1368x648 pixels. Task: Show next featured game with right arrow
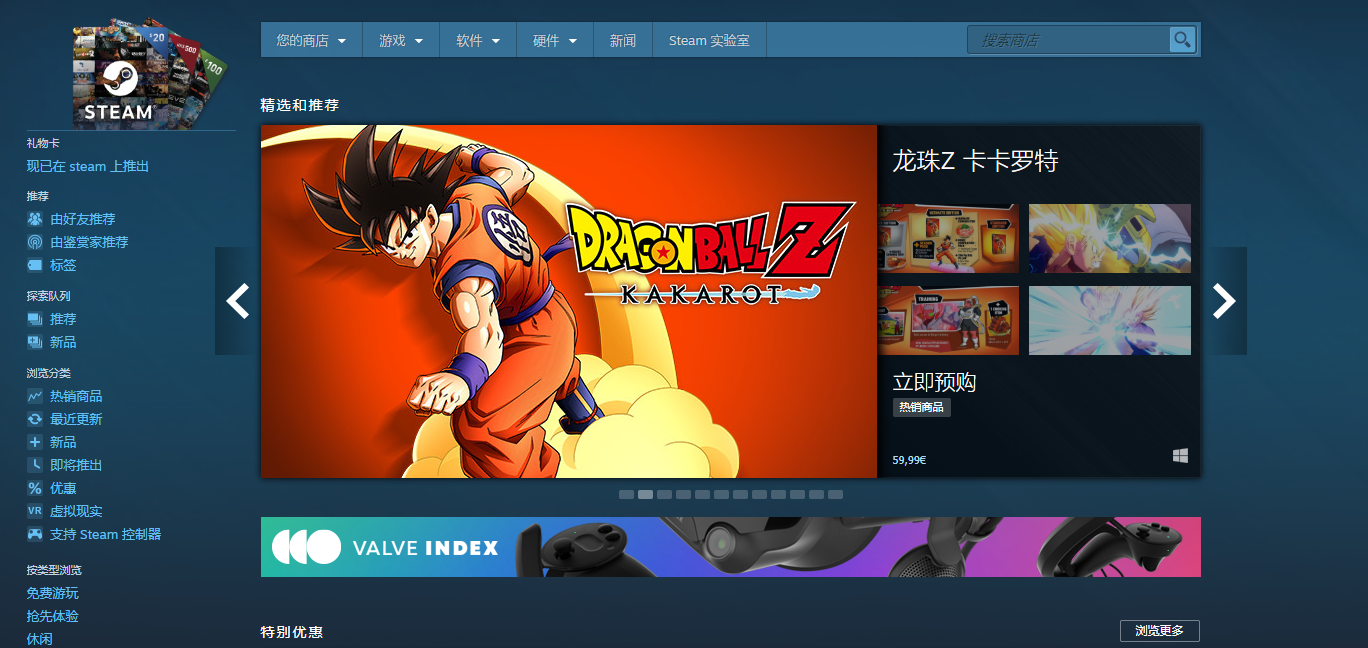coord(1224,301)
